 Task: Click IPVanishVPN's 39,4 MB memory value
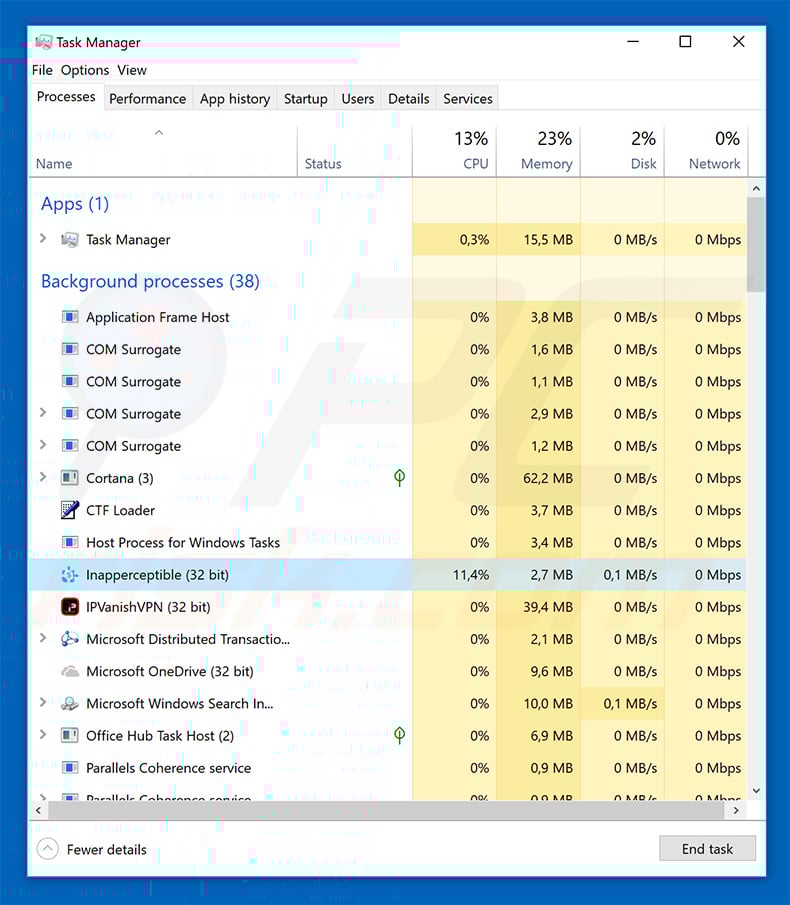point(548,607)
